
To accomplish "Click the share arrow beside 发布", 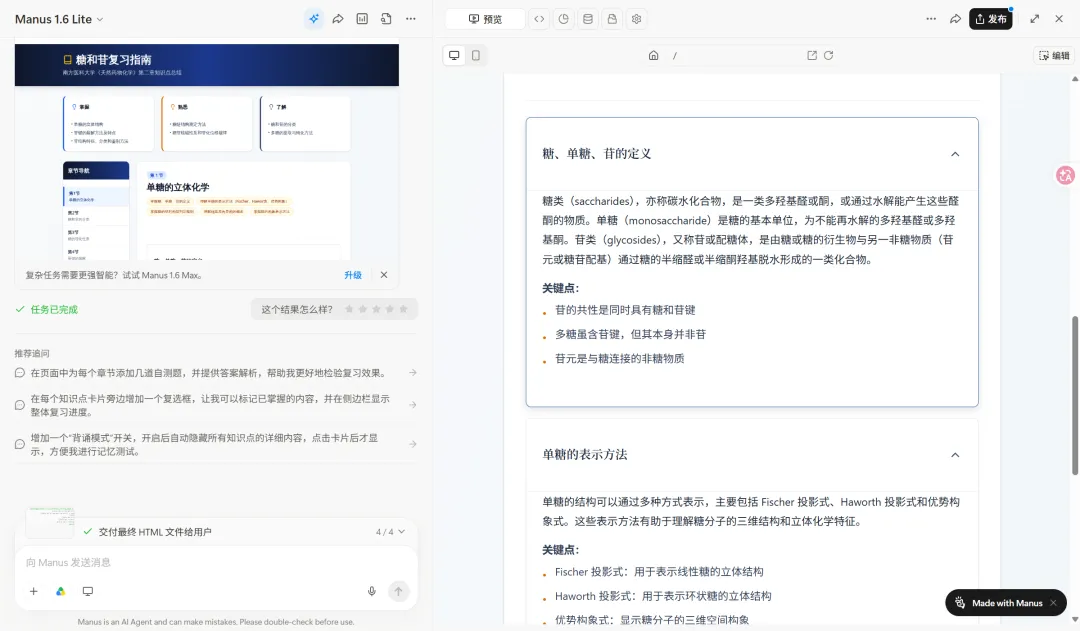I will 955,19.
